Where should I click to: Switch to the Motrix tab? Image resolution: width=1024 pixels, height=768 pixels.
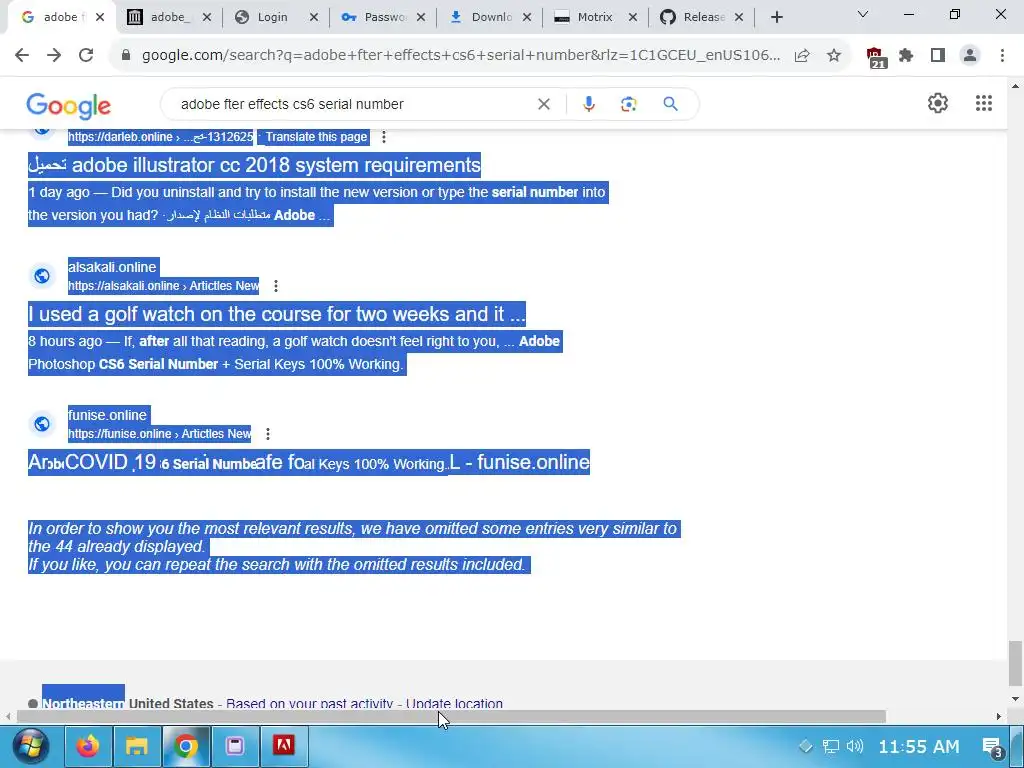point(594,17)
